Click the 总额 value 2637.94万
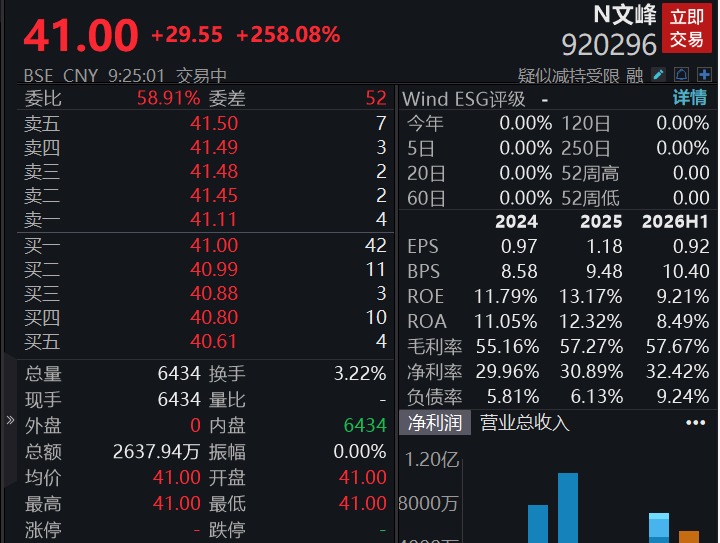The height and width of the screenshot is (543, 720). pos(156,452)
